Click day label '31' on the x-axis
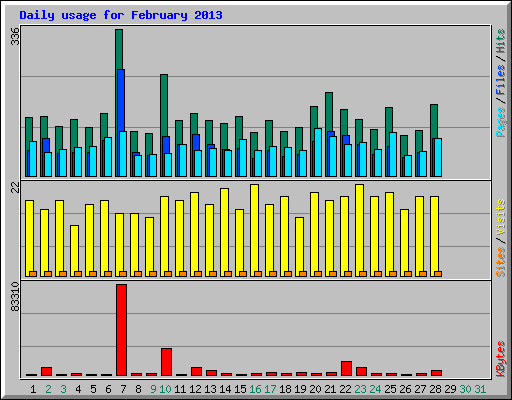Viewport: 512px width, 400px height. tap(480, 389)
